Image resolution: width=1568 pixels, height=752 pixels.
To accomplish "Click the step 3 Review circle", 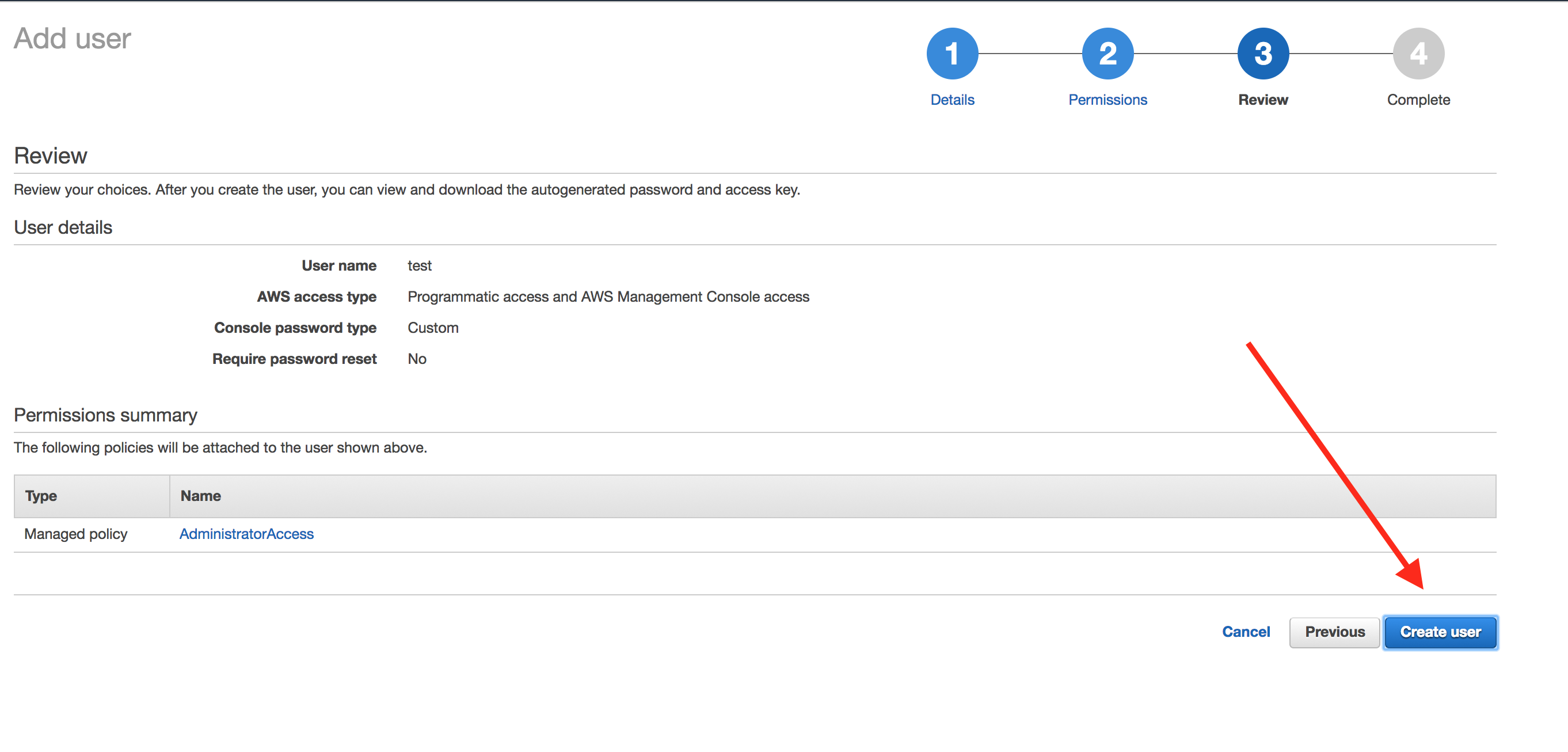I will pyautogui.click(x=1263, y=54).
